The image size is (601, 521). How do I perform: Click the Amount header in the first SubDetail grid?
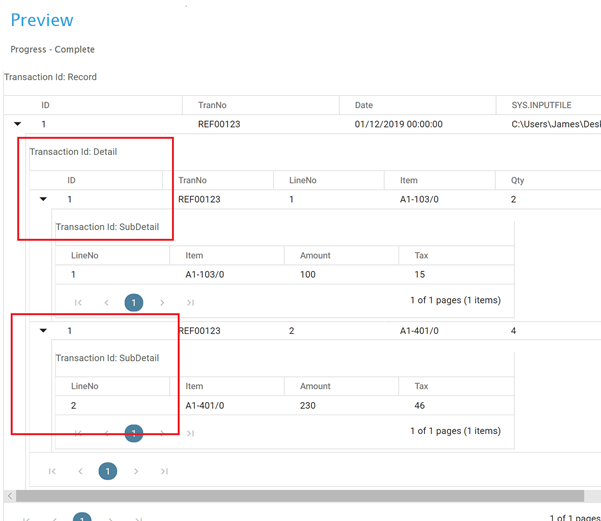(x=315, y=256)
